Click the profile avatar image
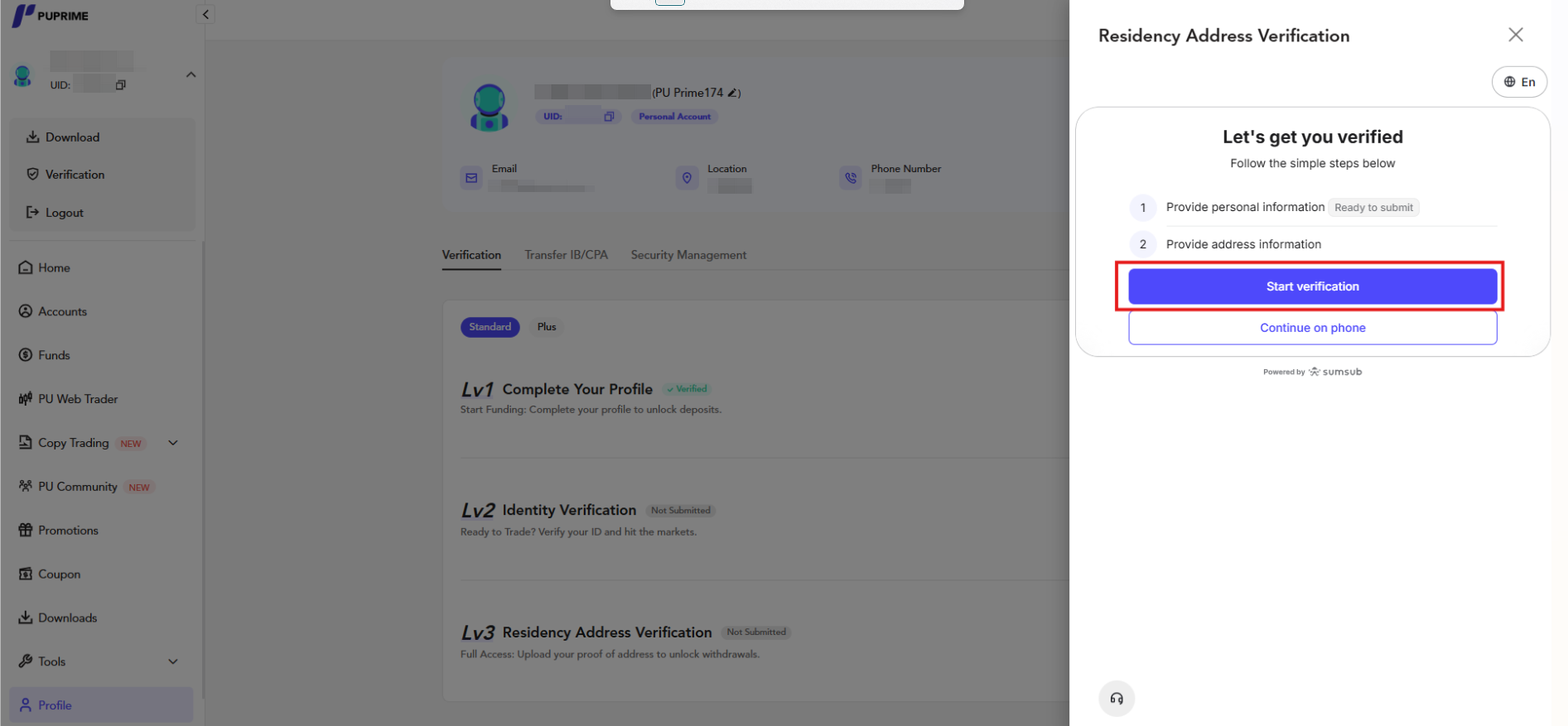The height and width of the screenshot is (726, 1568). point(489,107)
